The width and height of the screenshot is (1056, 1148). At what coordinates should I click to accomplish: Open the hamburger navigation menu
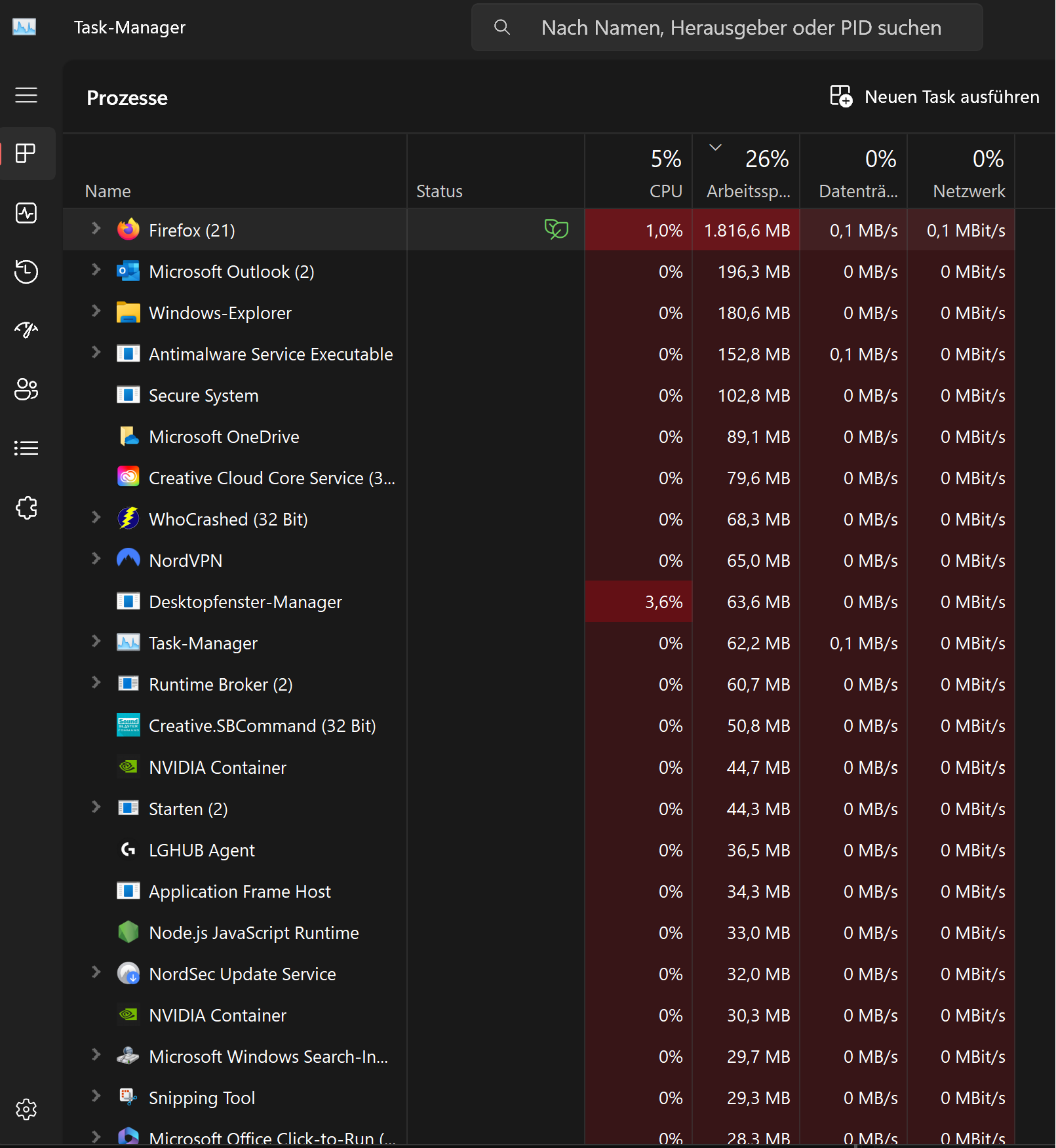[26, 95]
